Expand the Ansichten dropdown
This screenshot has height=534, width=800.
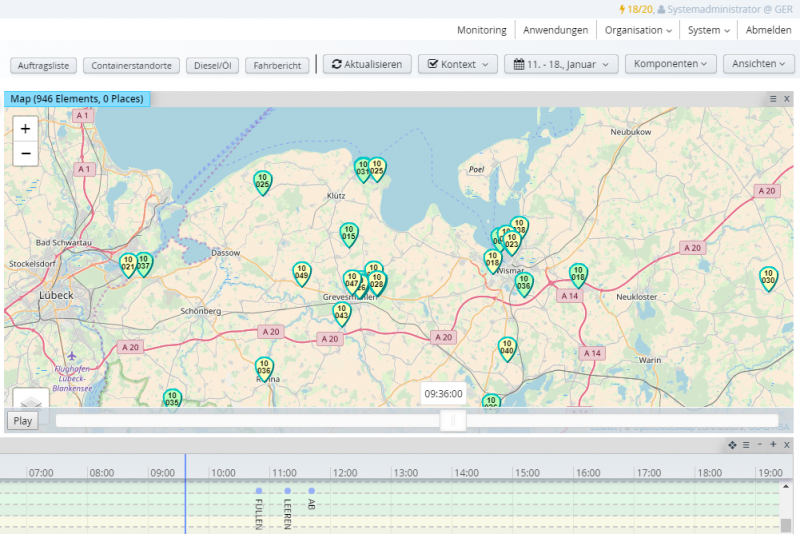point(758,64)
